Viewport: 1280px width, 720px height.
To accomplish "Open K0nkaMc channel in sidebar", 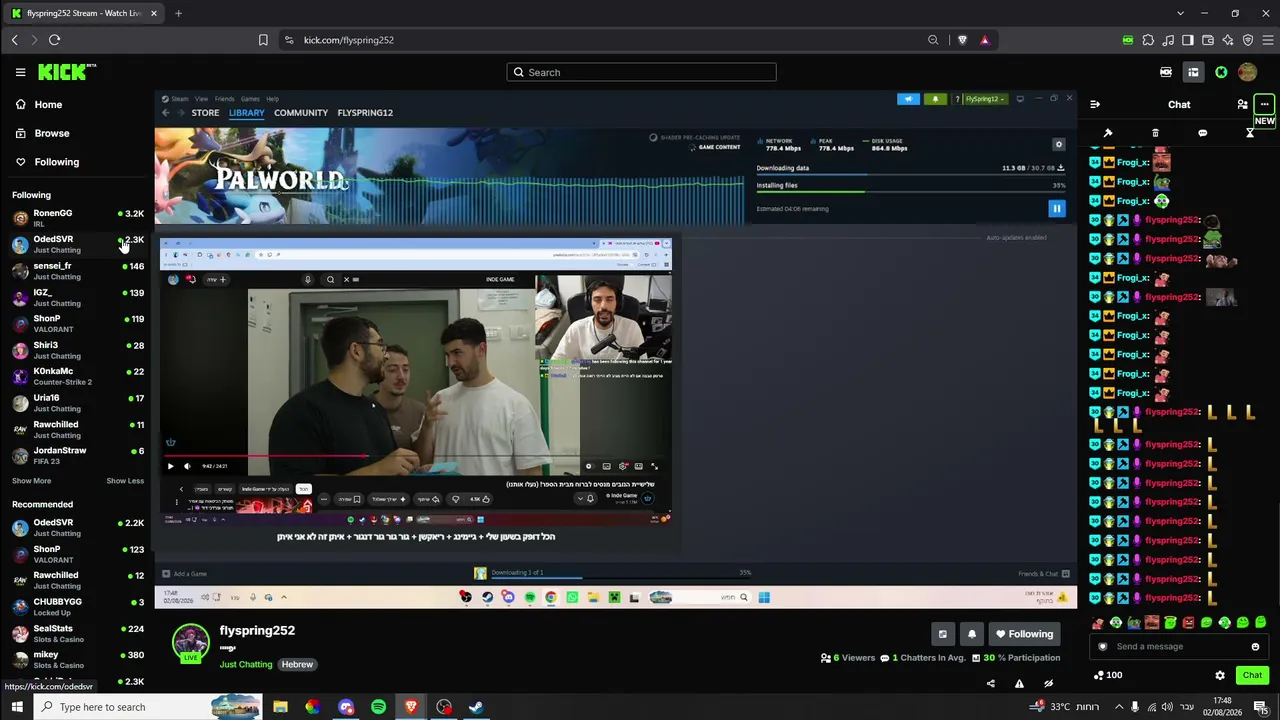I will point(78,376).
